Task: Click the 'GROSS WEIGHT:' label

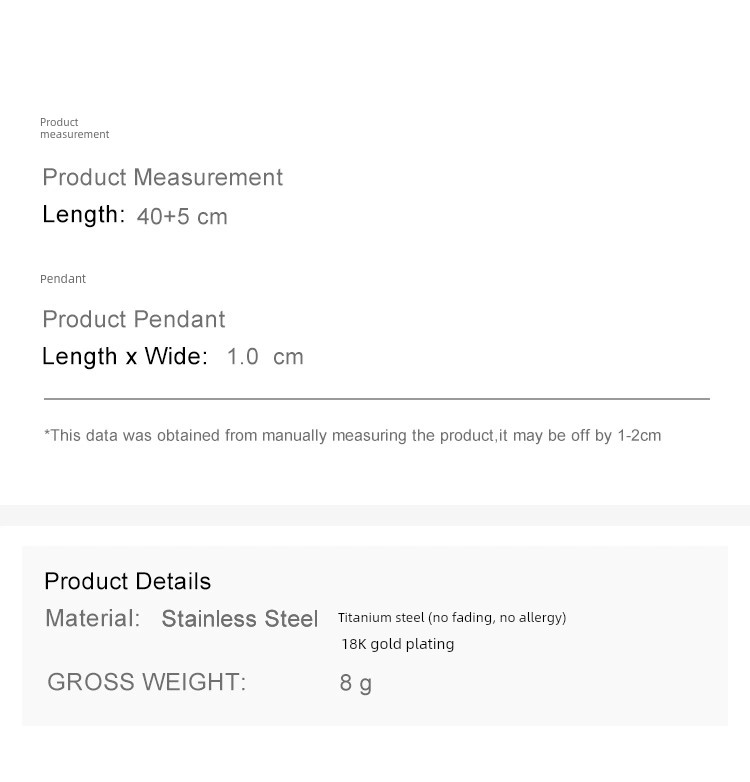Action: (147, 682)
